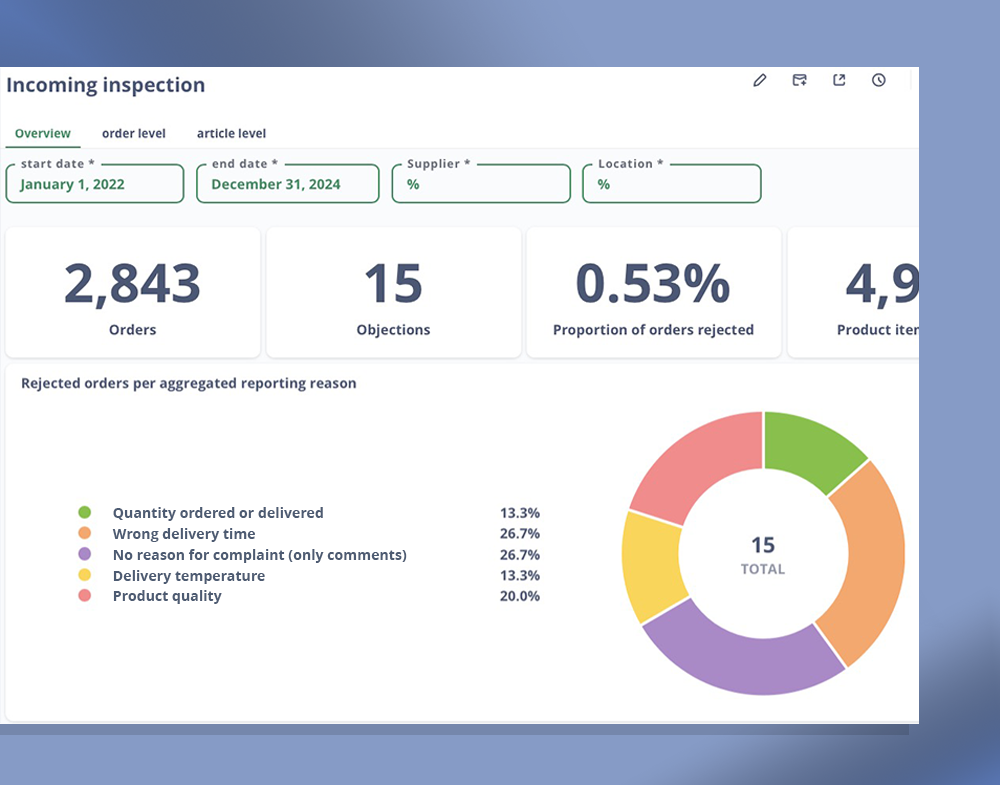1000x785 pixels.
Task: Click the green Quantity ordered legend dot
Action: (85, 512)
